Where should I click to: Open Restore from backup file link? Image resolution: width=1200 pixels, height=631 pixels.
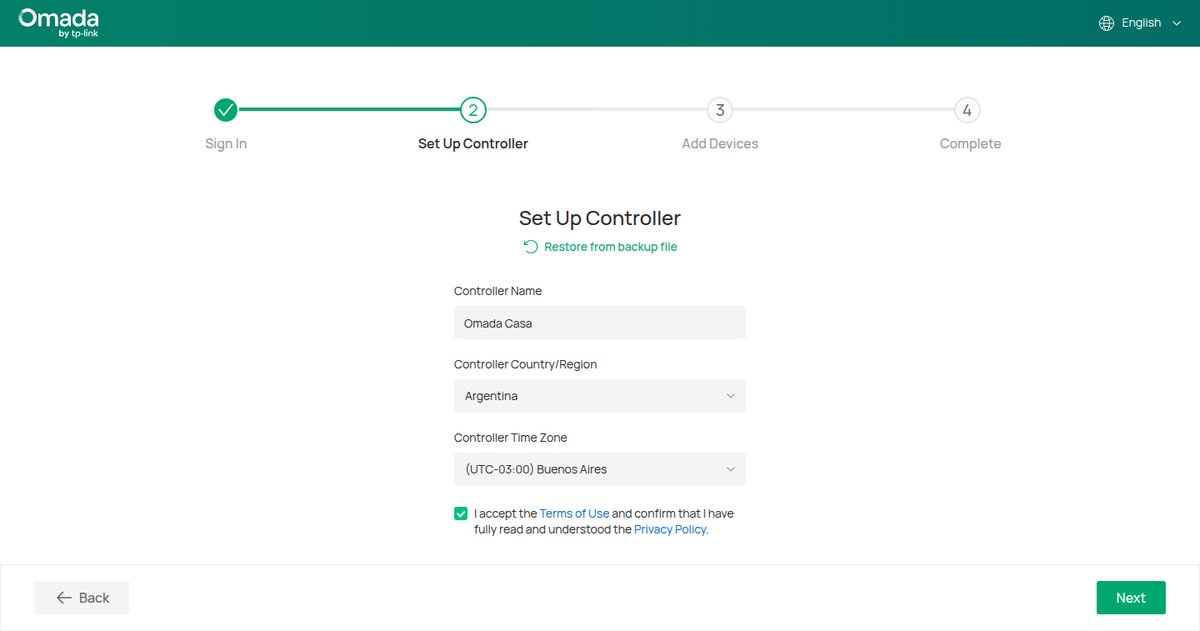pyautogui.click(x=610, y=247)
